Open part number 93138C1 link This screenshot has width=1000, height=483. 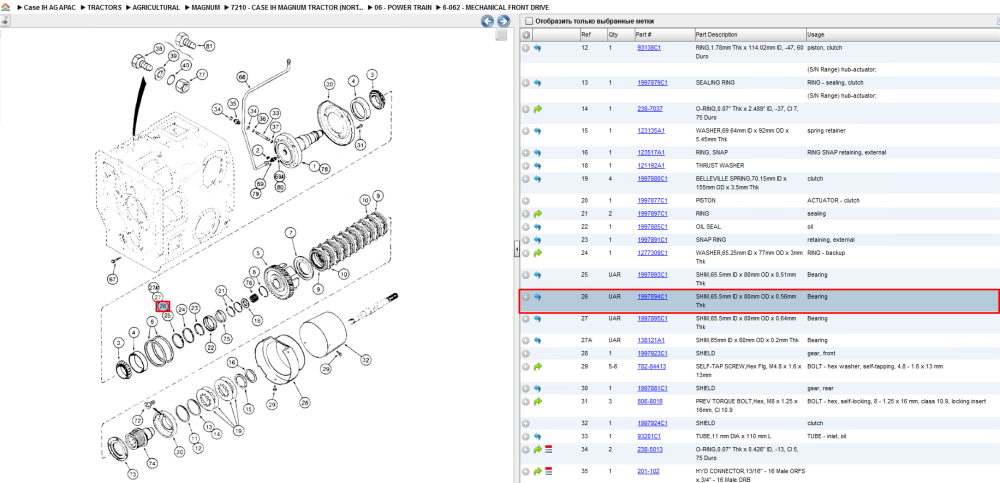tap(649, 48)
